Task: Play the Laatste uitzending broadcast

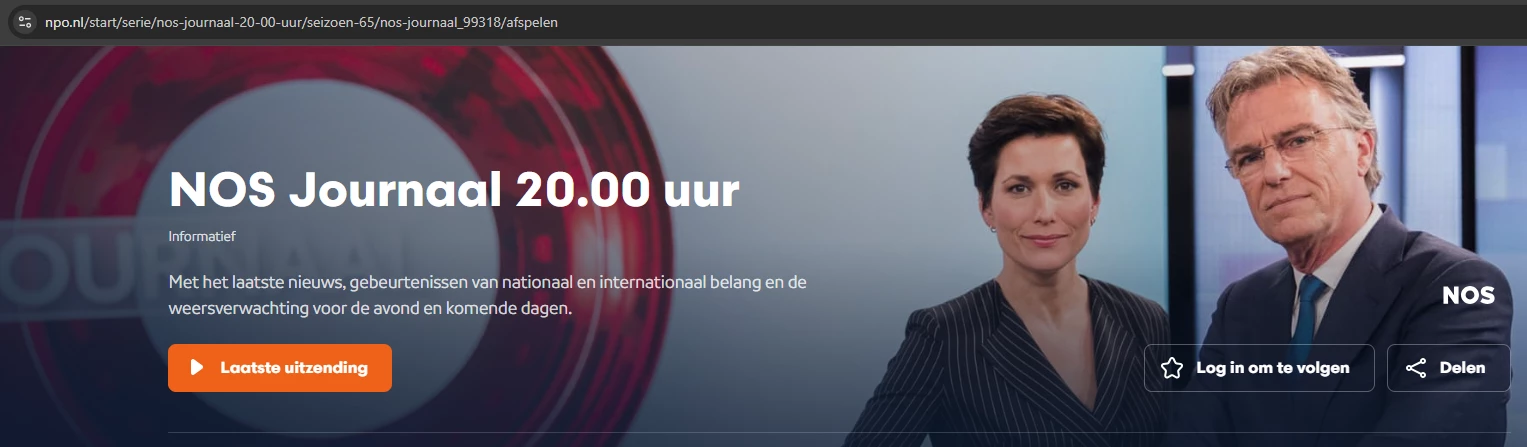Action: pos(280,368)
